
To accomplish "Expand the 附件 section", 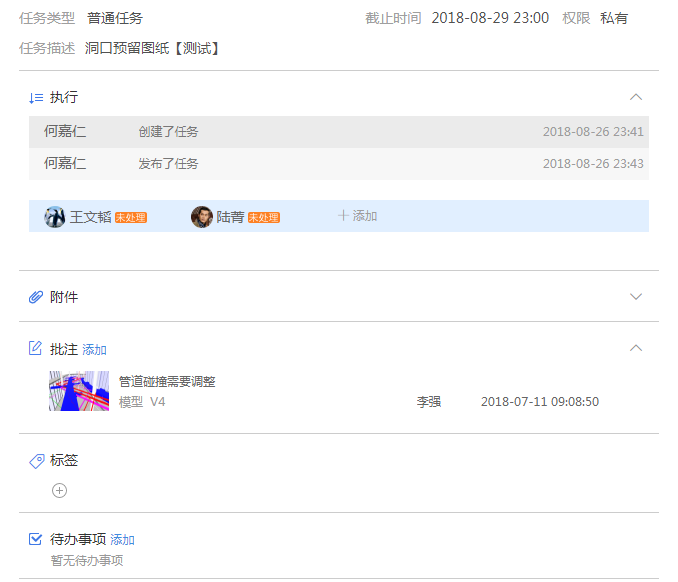I will coord(636,297).
